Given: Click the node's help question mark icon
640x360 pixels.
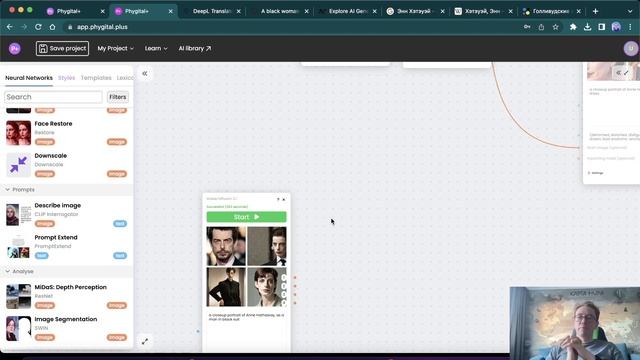Looking at the screenshot, I should tap(278, 199).
